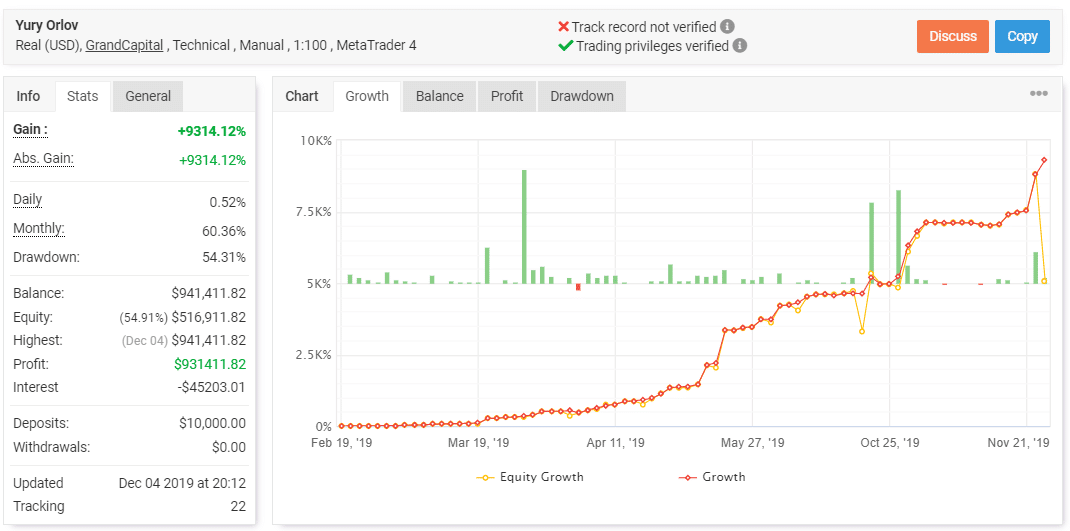Image resolution: width=1070 pixels, height=531 pixels.
Task: Open the GrandCapital broker link
Action: pyautogui.click(x=124, y=46)
